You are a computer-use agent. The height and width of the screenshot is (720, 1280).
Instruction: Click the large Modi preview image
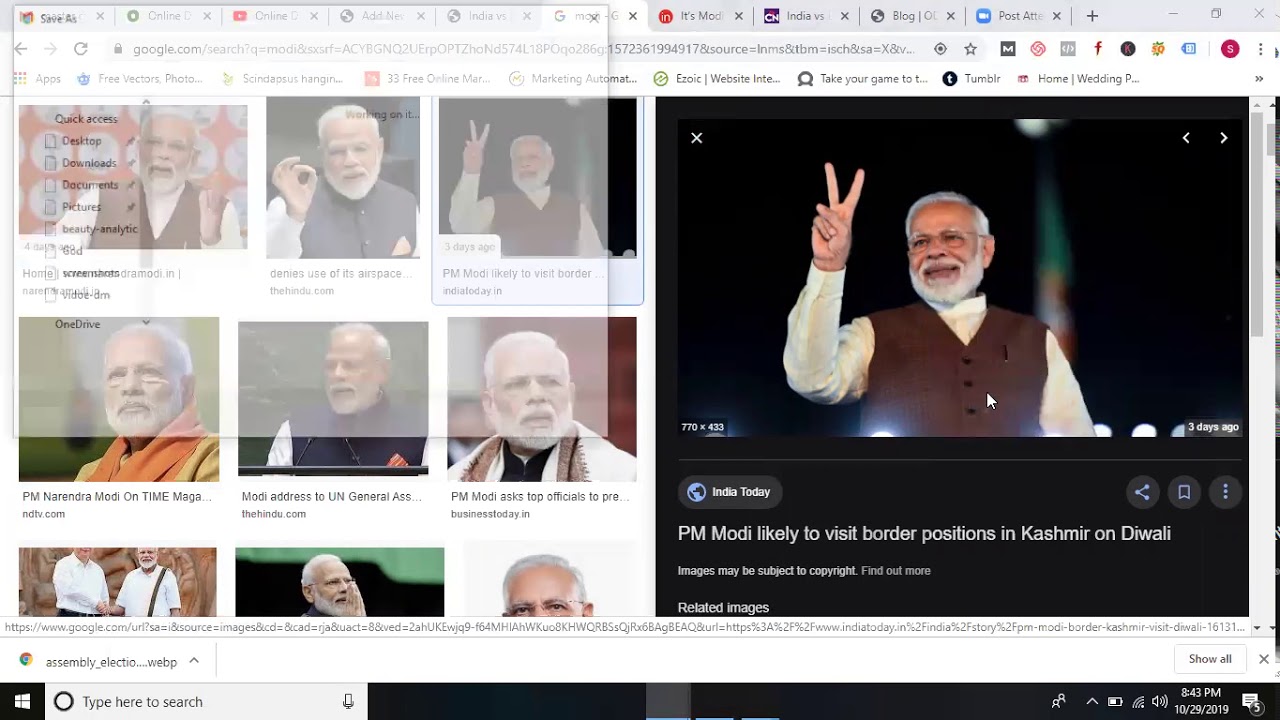click(x=960, y=277)
